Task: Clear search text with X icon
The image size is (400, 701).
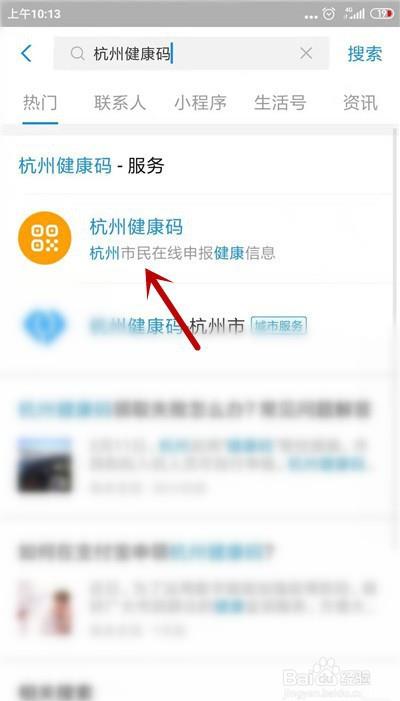Action: click(306, 54)
